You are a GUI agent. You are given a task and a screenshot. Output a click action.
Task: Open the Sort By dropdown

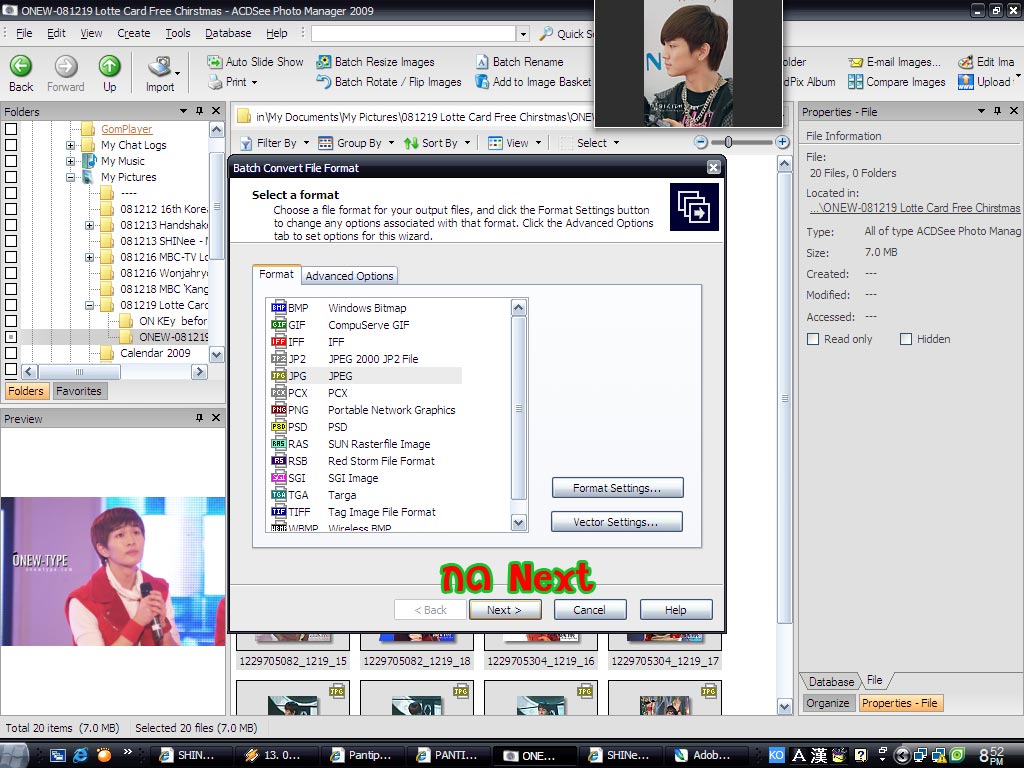coord(437,143)
